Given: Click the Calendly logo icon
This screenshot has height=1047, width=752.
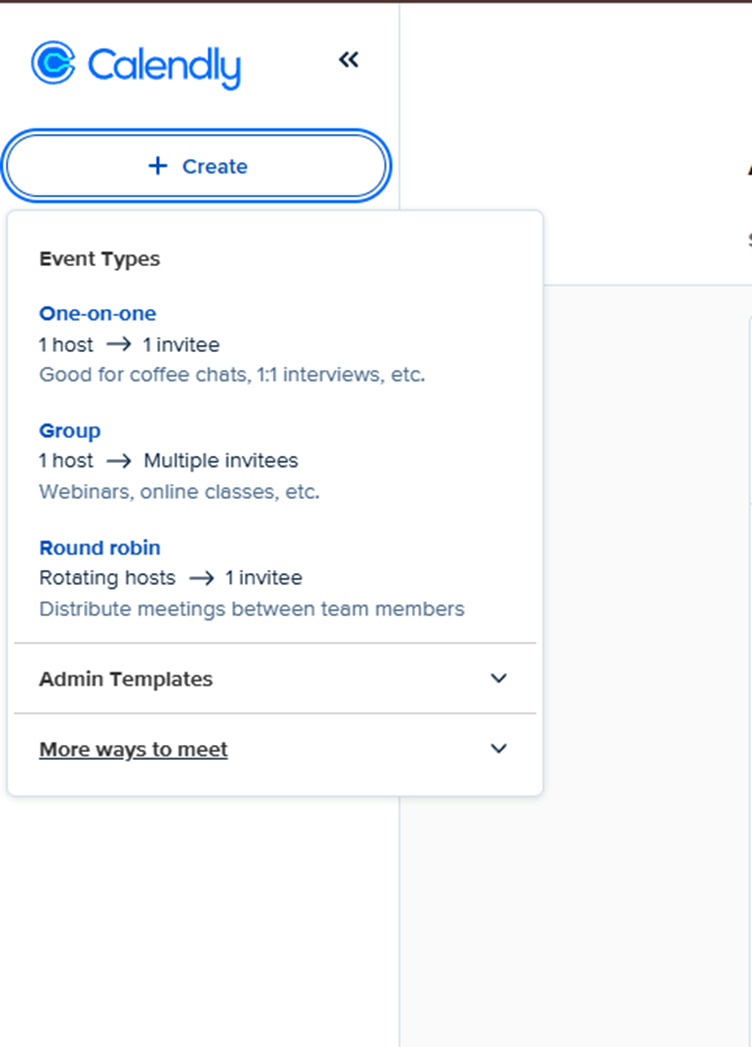Looking at the screenshot, I should 53,62.
